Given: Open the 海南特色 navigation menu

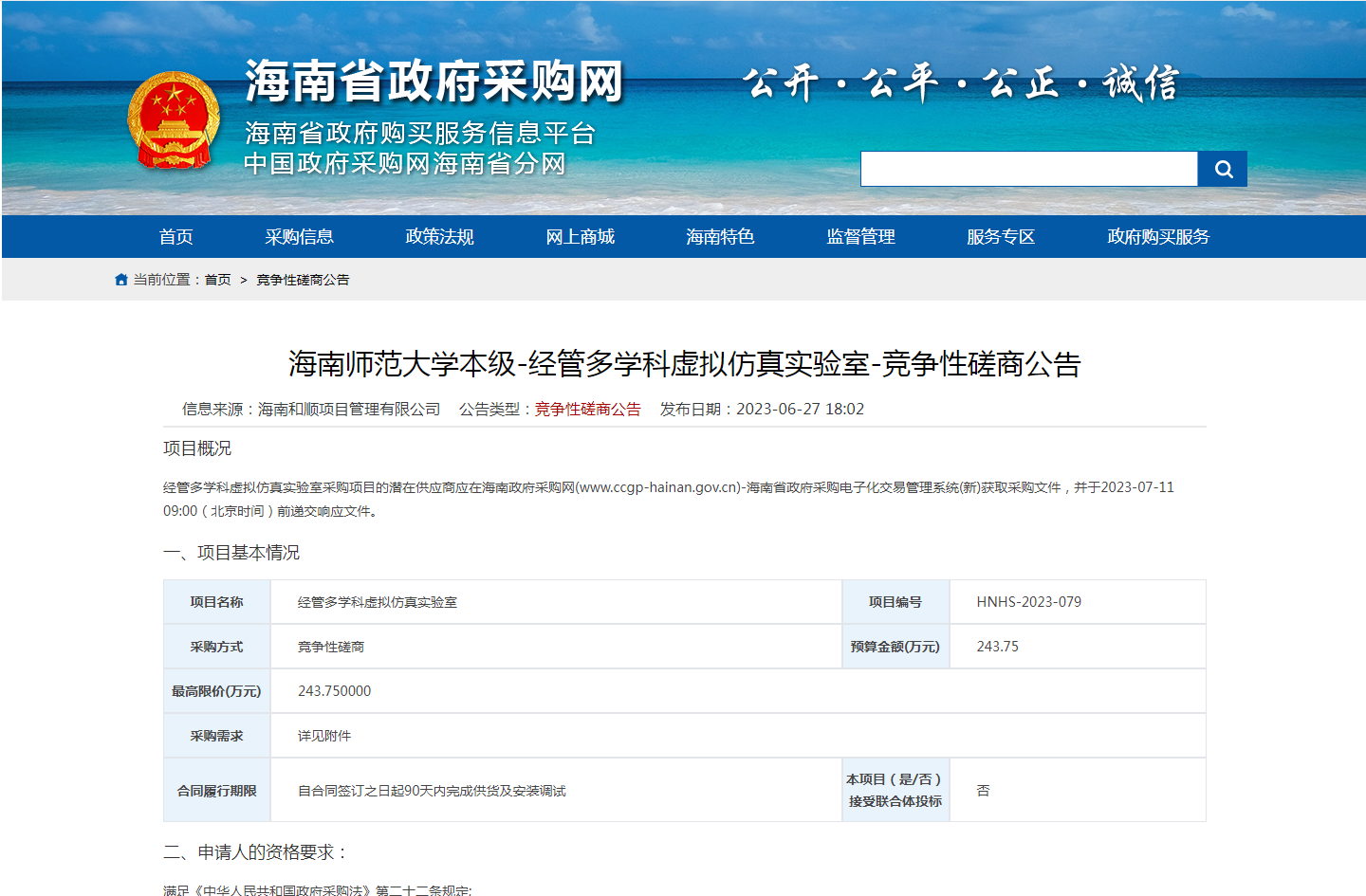Looking at the screenshot, I should [721, 237].
